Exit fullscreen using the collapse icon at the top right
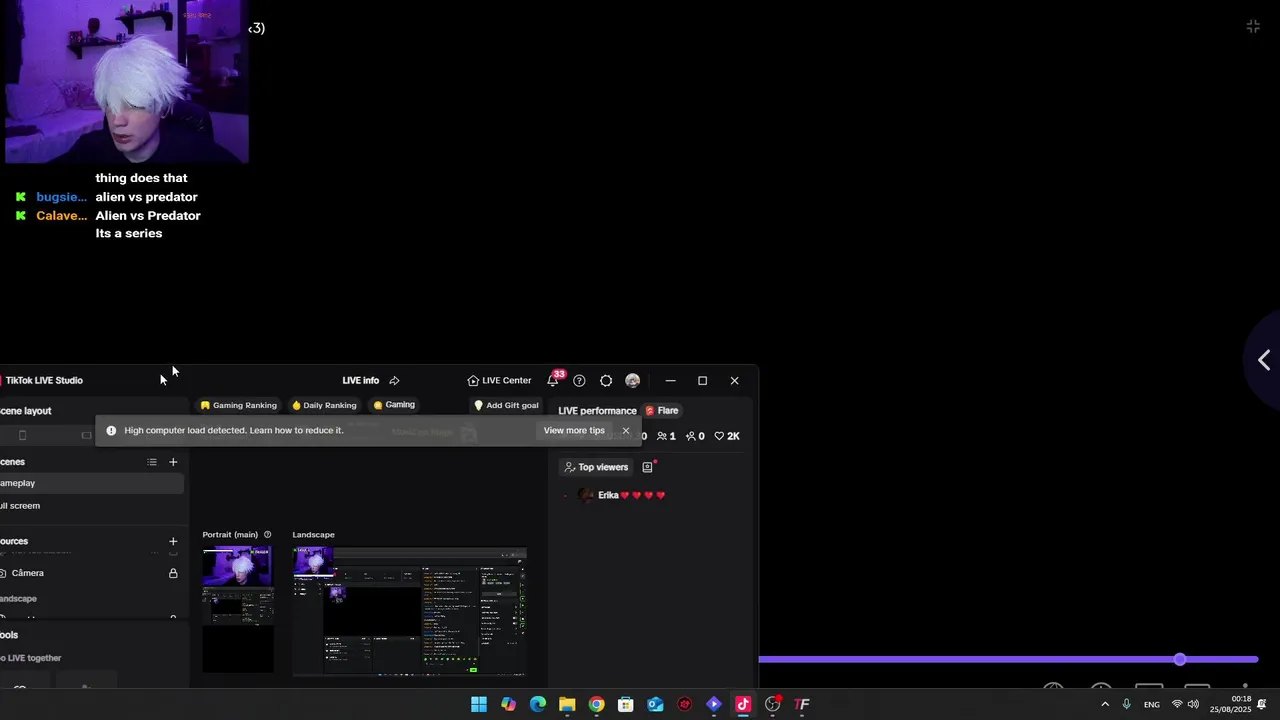 (1253, 27)
